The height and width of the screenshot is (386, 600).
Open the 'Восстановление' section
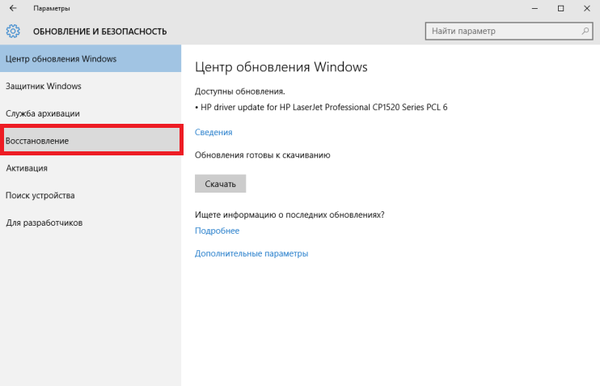click(91, 140)
